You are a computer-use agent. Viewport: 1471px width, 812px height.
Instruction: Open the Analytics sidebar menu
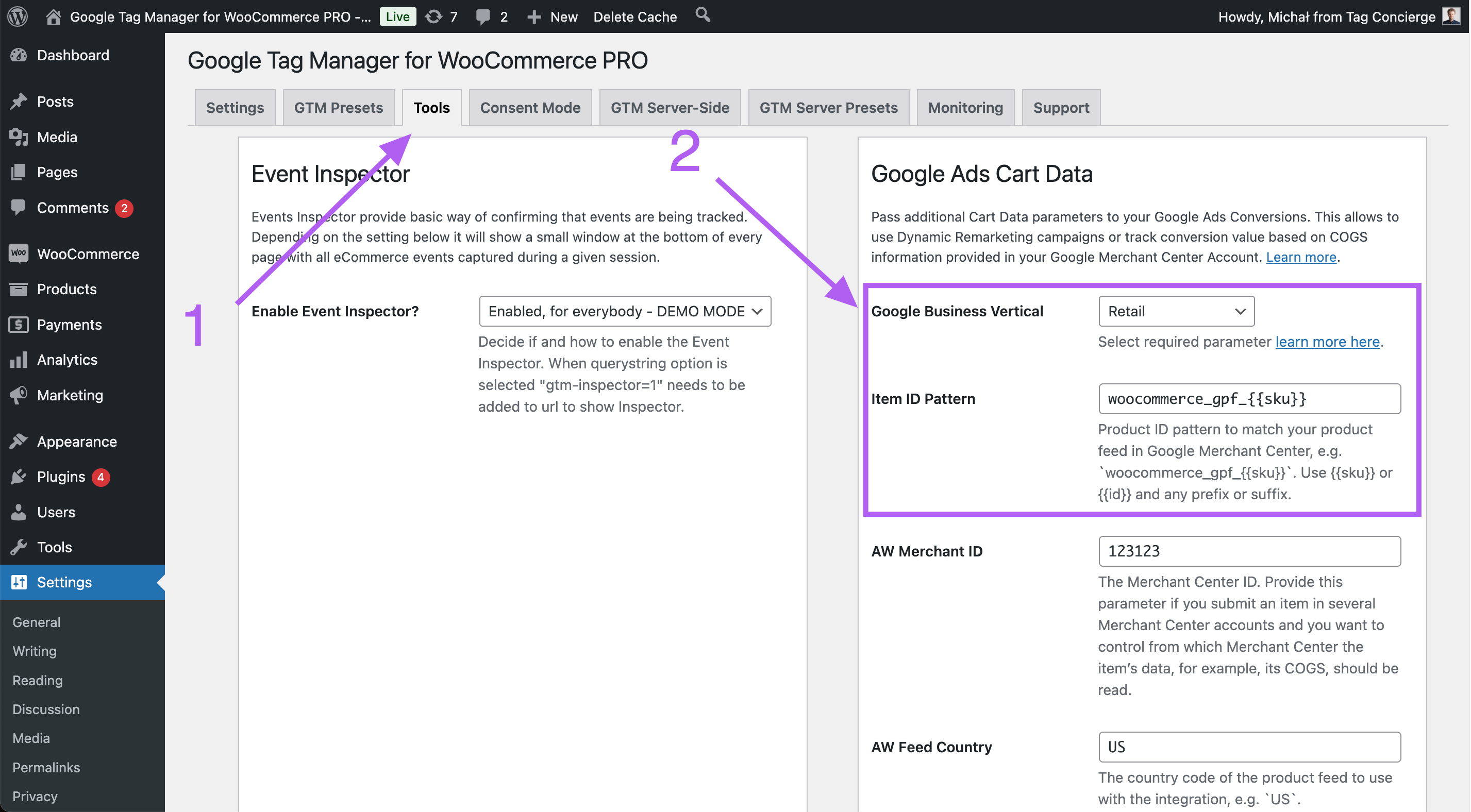[67, 359]
